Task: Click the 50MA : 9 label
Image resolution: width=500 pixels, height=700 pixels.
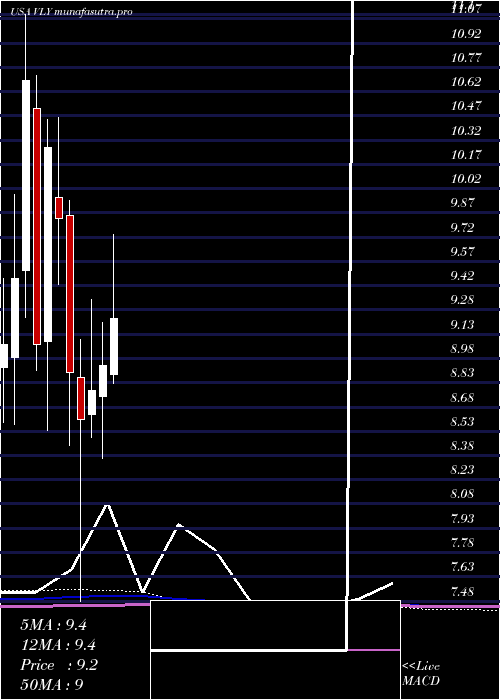Action: [x=52, y=684]
